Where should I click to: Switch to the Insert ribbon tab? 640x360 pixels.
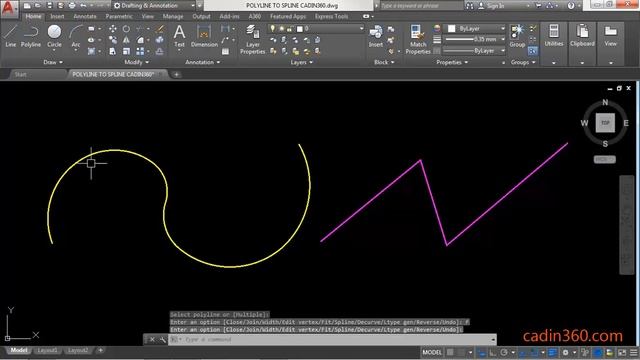click(57, 16)
